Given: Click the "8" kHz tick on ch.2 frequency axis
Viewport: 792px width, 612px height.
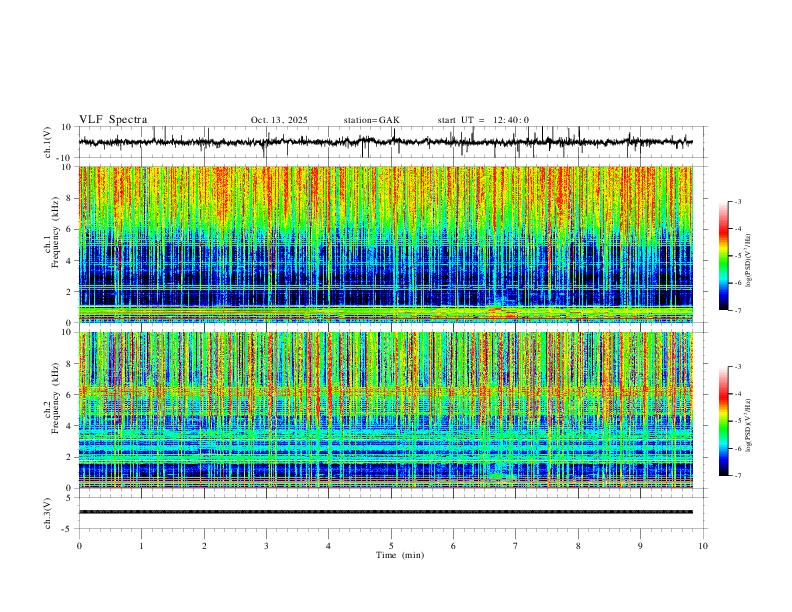Looking at the screenshot, I should tap(70, 364).
